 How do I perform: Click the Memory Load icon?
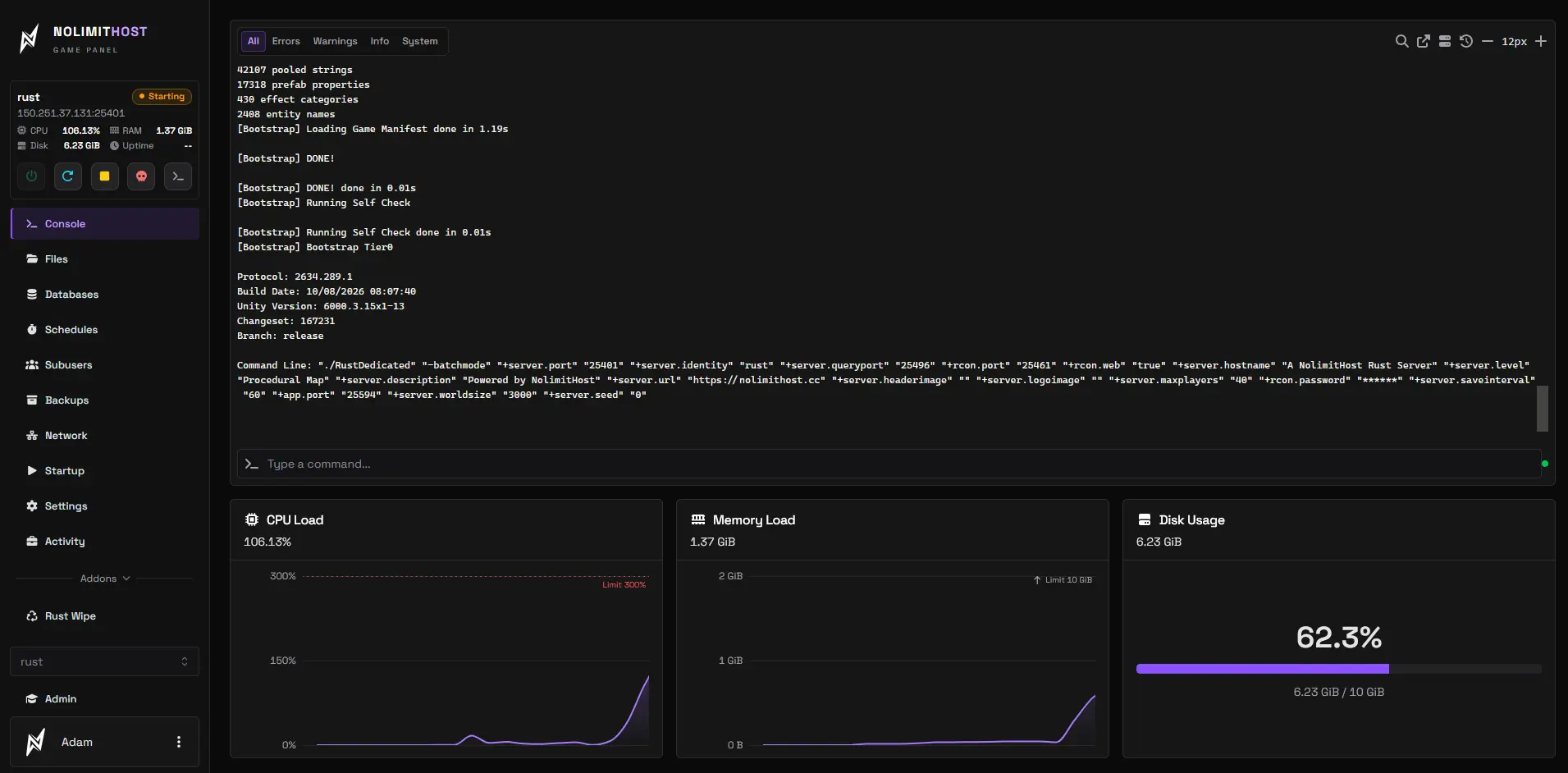[698, 519]
